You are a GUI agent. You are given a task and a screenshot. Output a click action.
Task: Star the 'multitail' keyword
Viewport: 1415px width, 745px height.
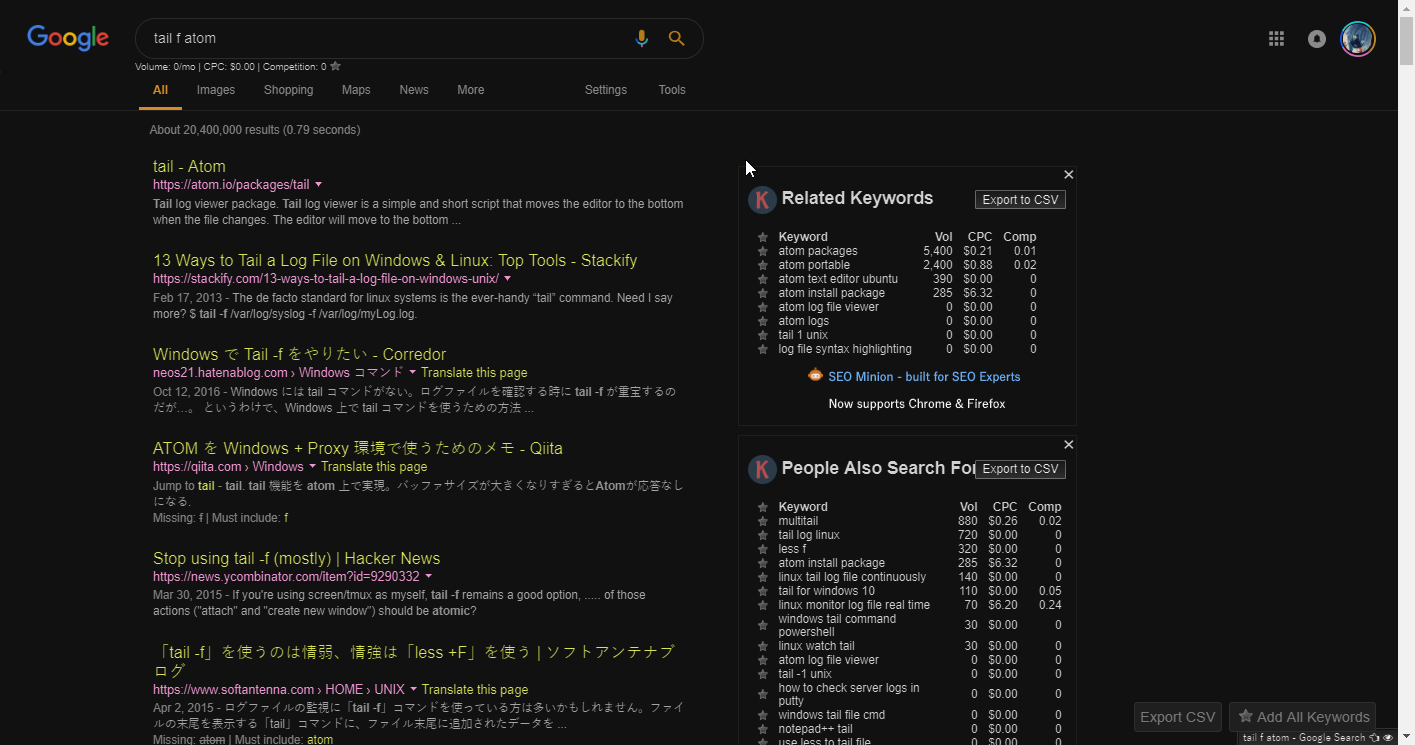coord(763,521)
